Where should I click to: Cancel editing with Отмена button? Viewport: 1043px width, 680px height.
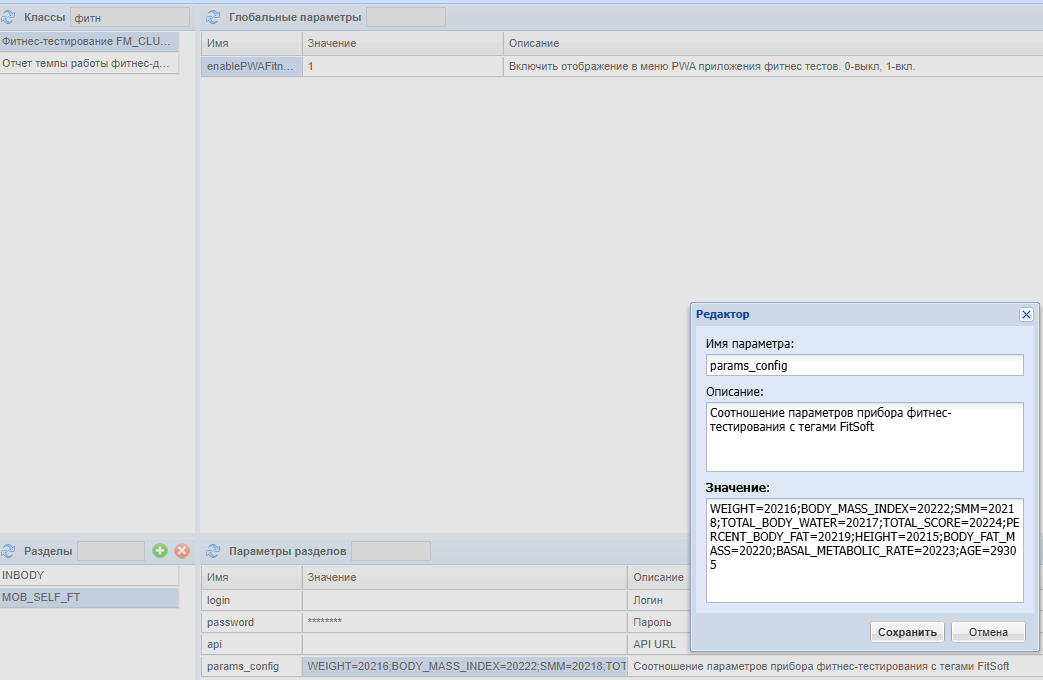tap(988, 632)
